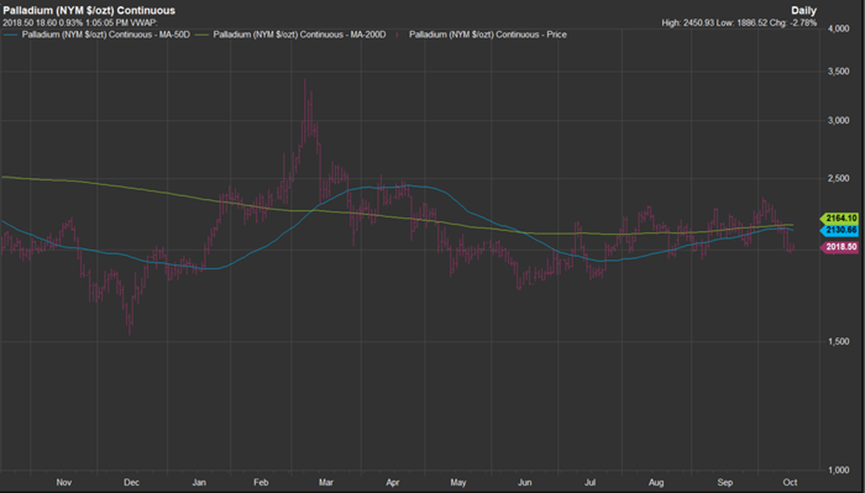The width and height of the screenshot is (865, 493).
Task: Click the Feb month label
Action: pos(261,483)
